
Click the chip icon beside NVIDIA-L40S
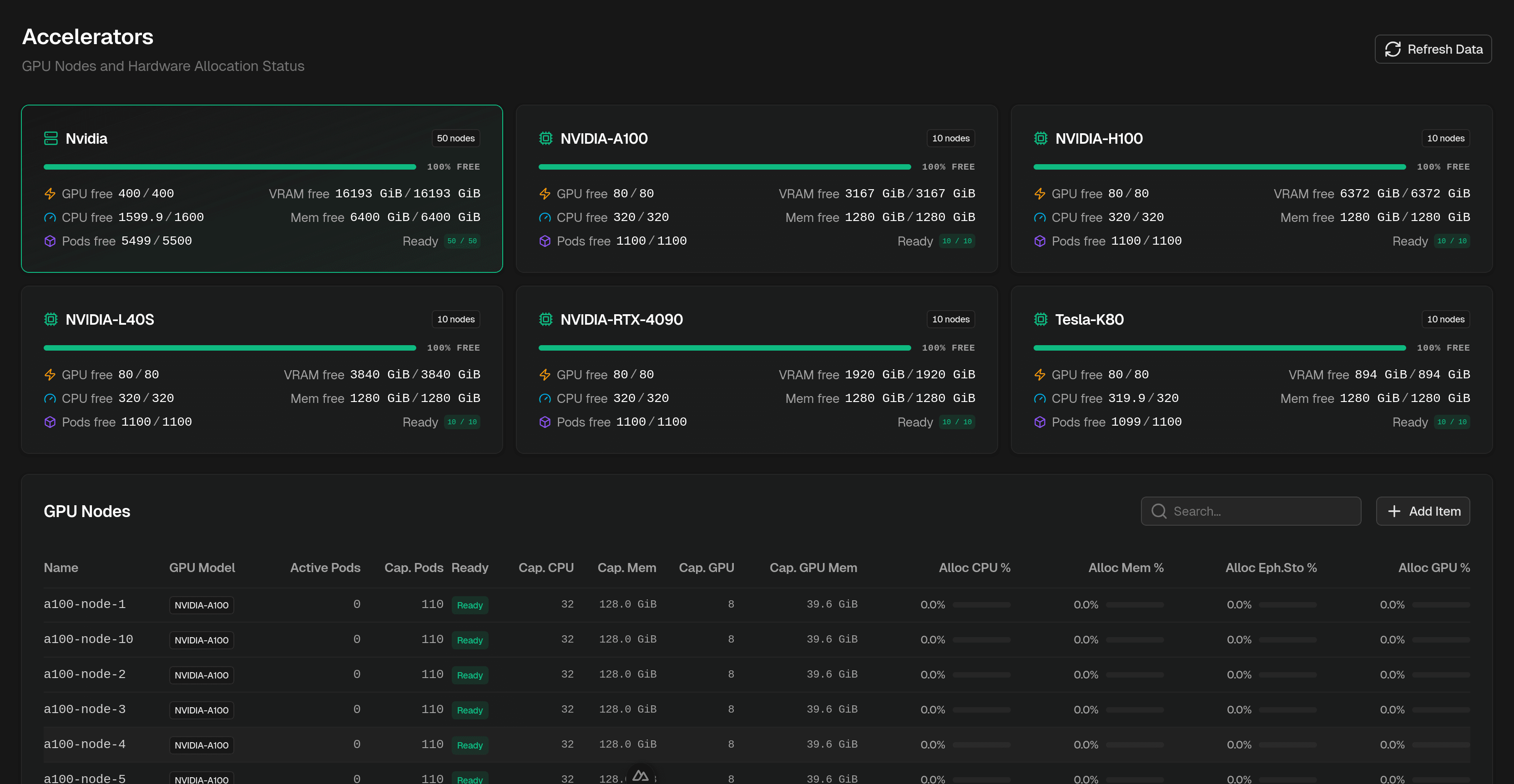(50, 319)
